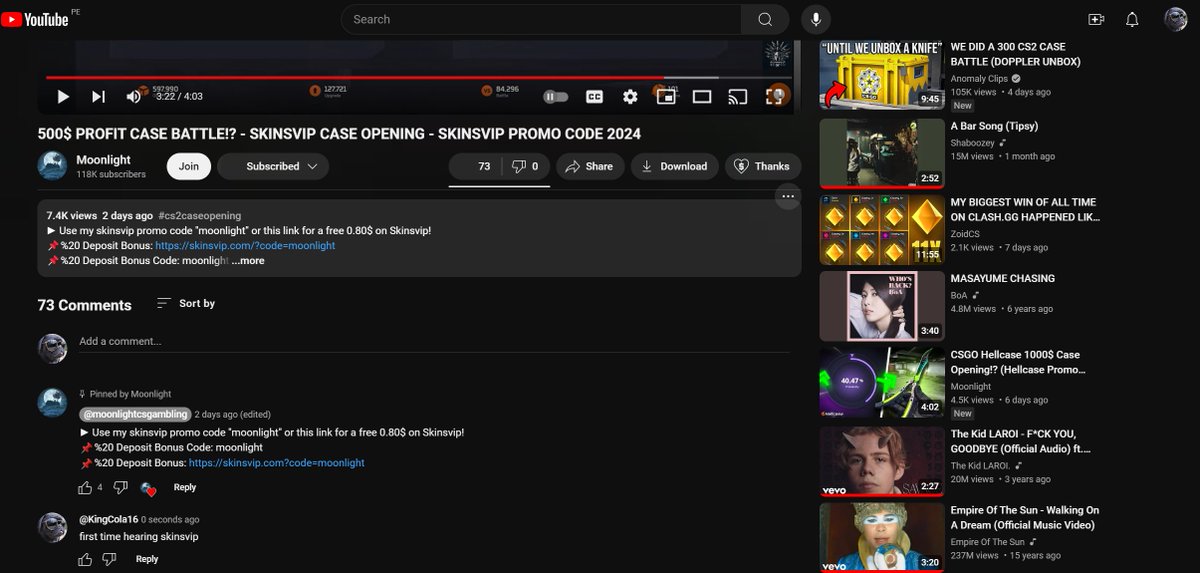Viewport: 1200px width, 573px height.
Task: Switch to theater mode
Action: coord(702,96)
